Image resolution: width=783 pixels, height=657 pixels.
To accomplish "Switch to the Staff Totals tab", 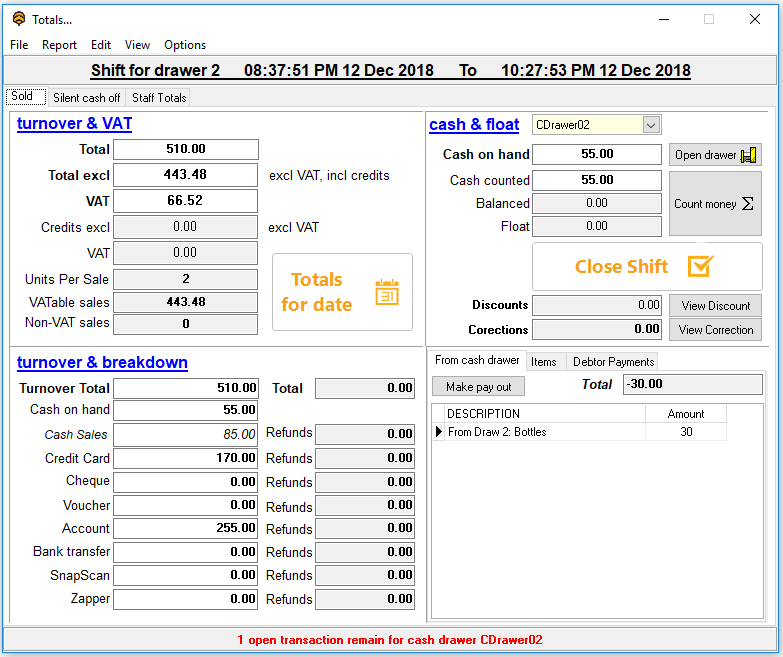I will [159, 98].
